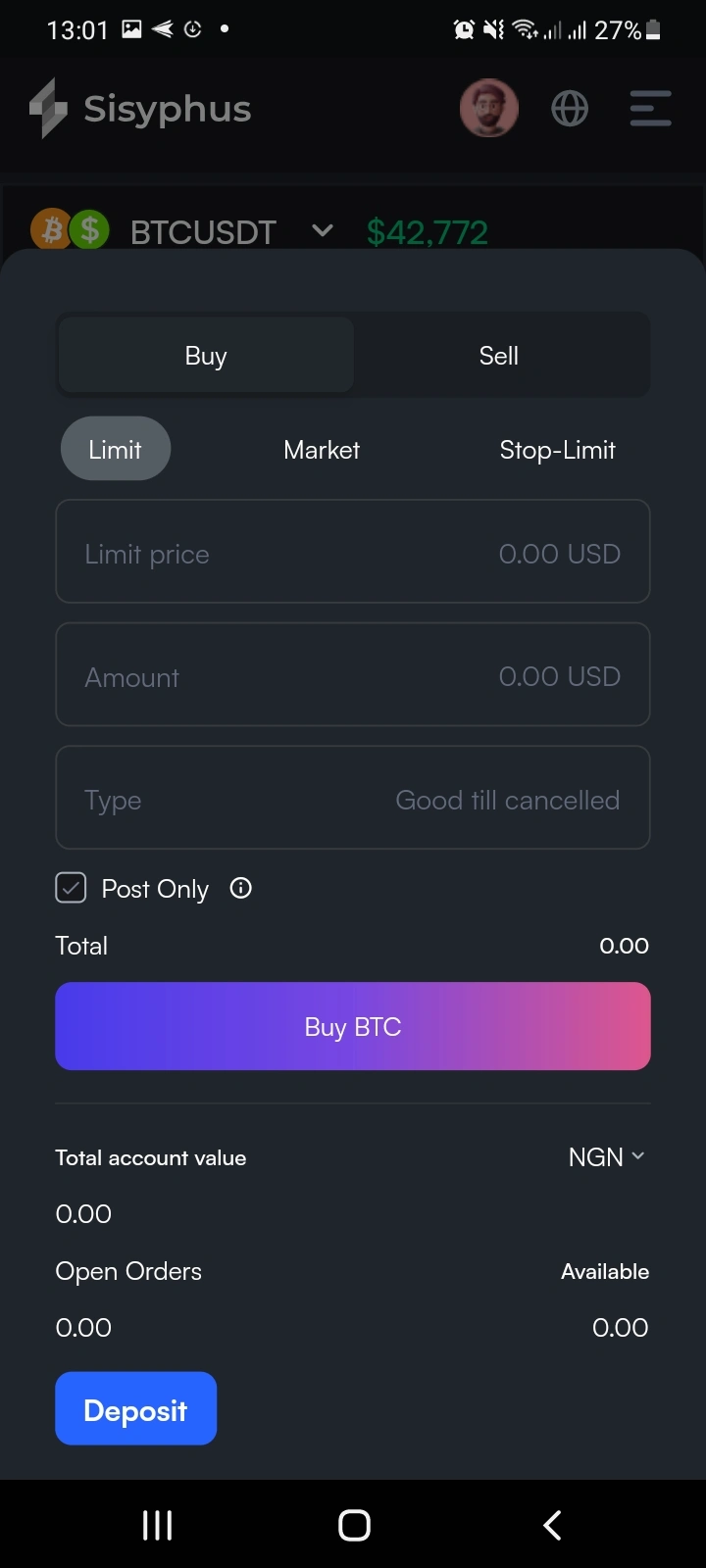Screen dimensions: 706x1568
Task: Open the NGN currency dropdown
Action: pos(606,1157)
